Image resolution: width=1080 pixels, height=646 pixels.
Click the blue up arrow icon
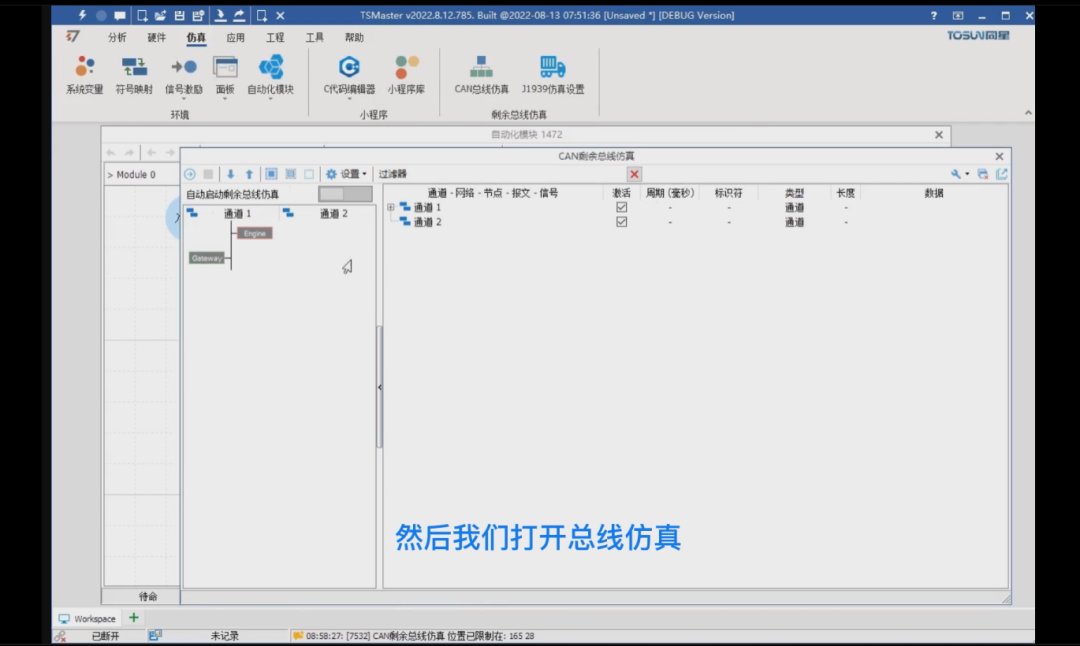pyautogui.click(x=249, y=174)
